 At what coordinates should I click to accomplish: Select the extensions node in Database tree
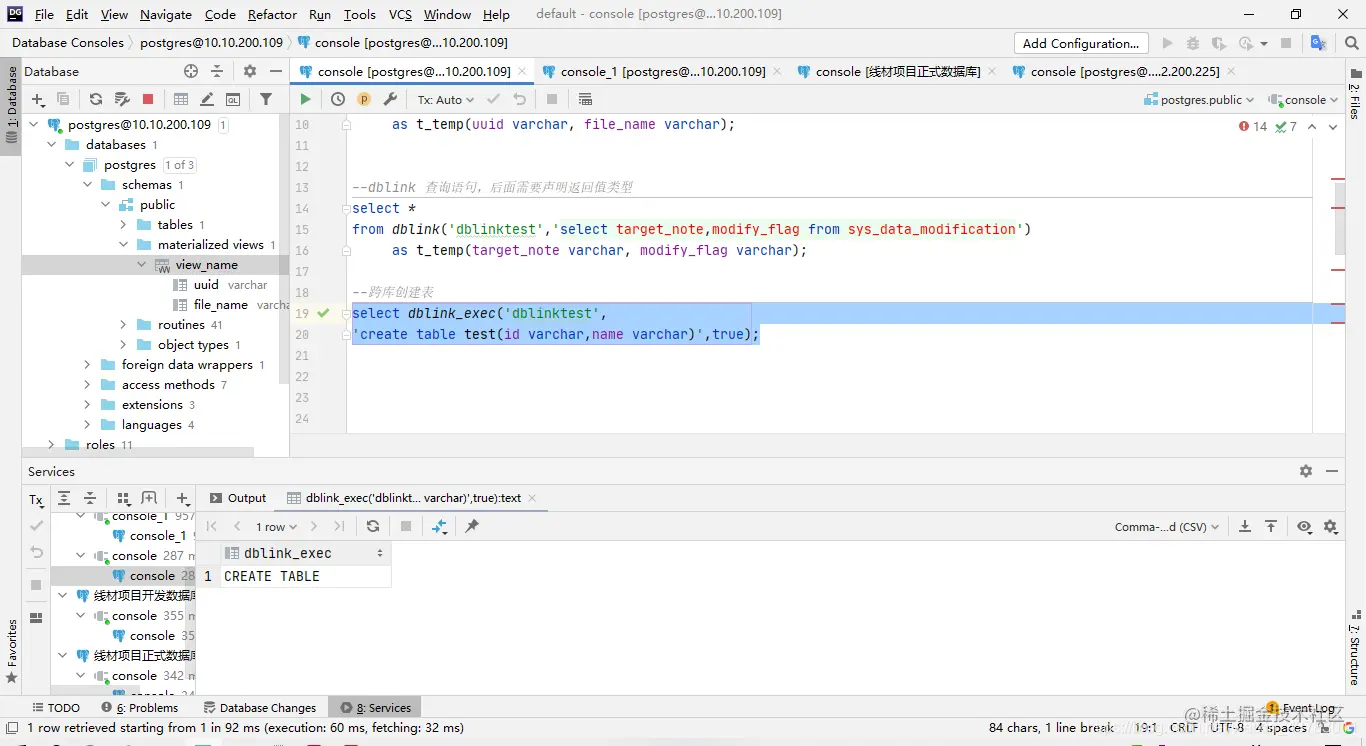point(152,405)
